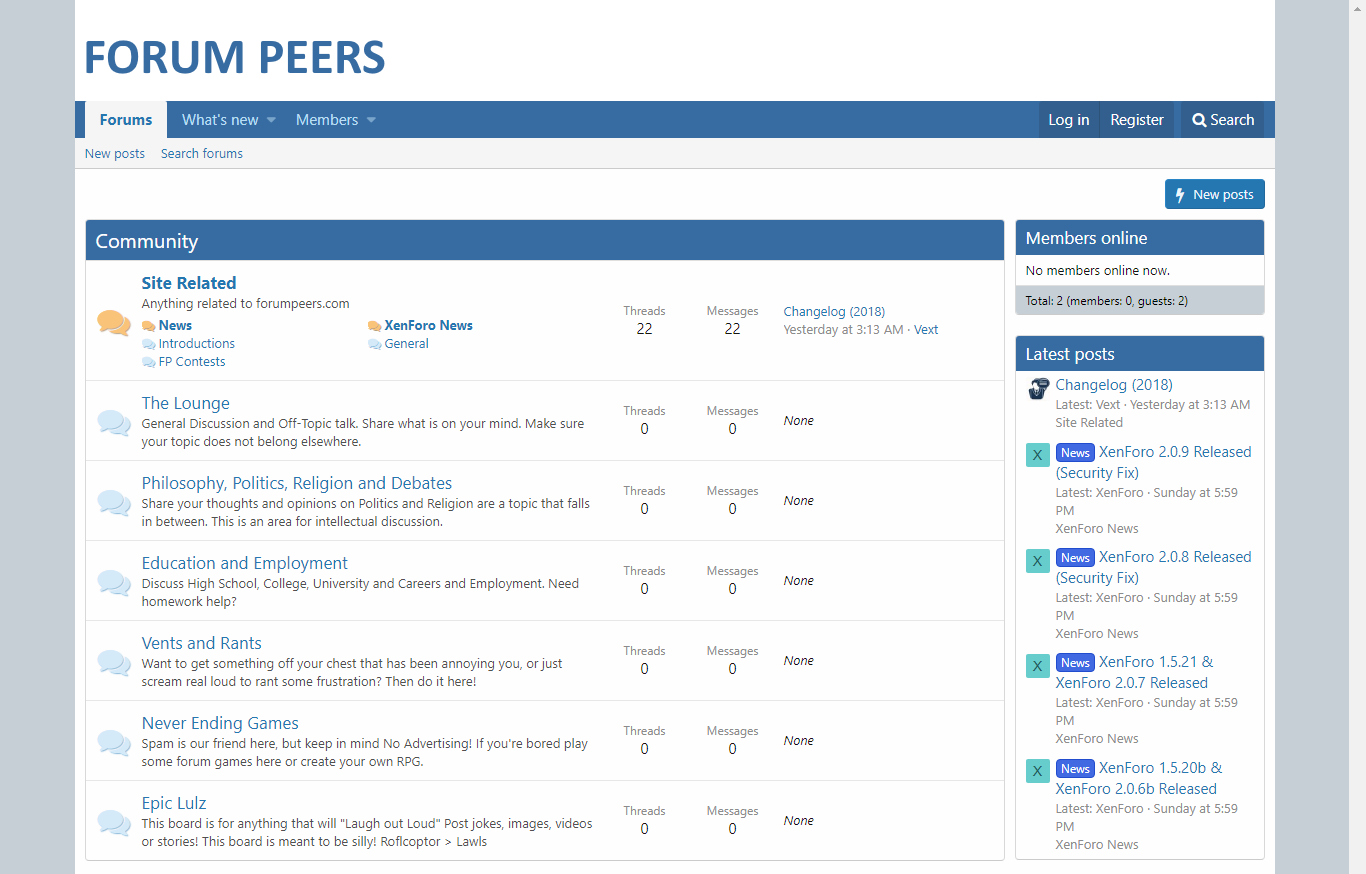Click the small icon beside XenForo News subforum
Image resolution: width=1366 pixels, height=874 pixels.
(x=375, y=326)
